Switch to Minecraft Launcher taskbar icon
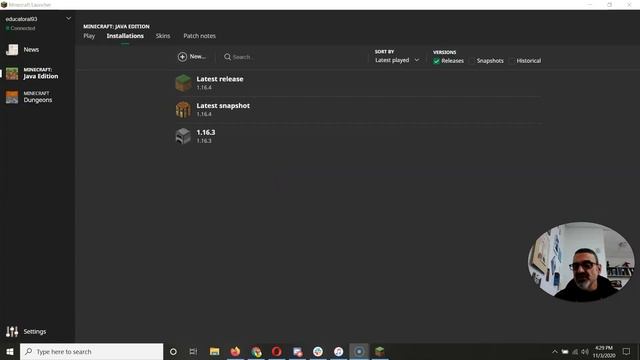Screen dimensions: 640x360 (x=380, y=351)
